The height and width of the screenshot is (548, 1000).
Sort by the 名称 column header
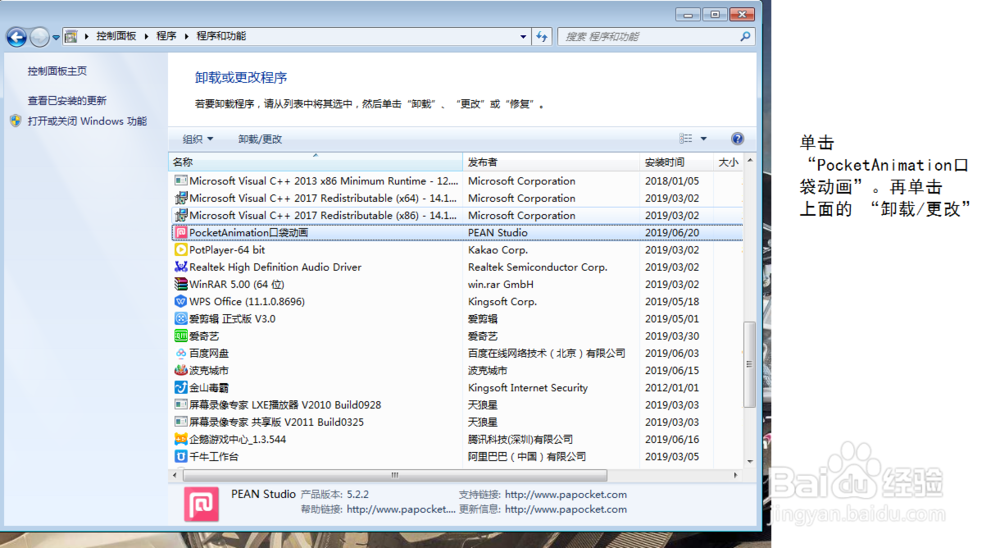316,162
